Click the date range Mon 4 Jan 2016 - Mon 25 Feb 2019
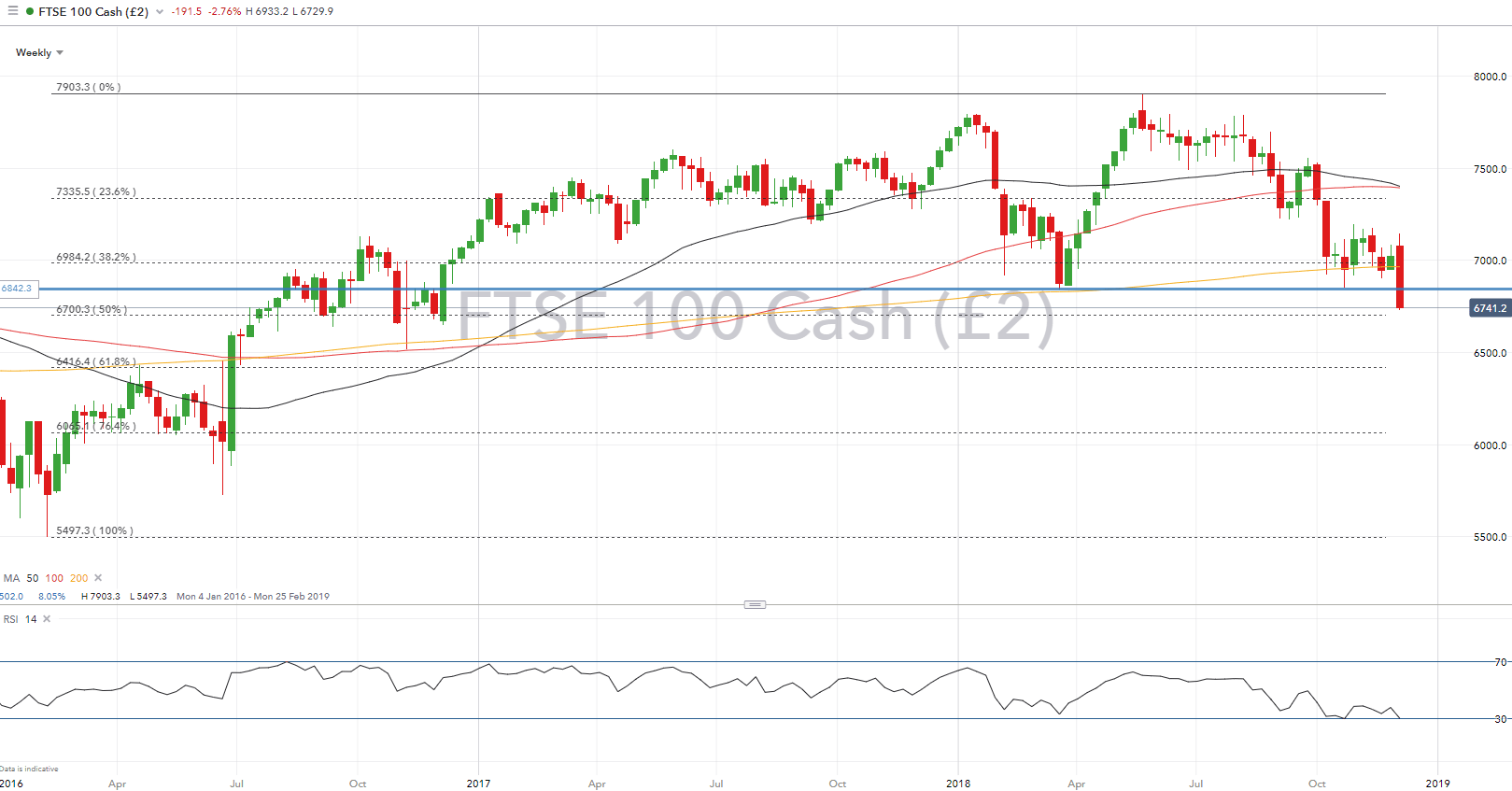This screenshot has width=1512, height=791. [x=253, y=596]
